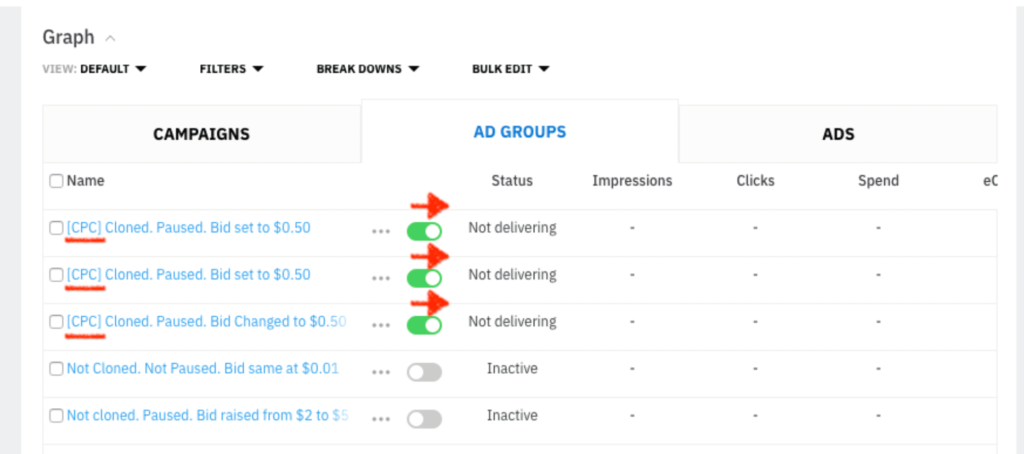Viewport: 1024px width, 454px height.
Task: Open '[CPC] Cloned. Paused. Bid Changed to $0.50' link
Action: pos(206,322)
